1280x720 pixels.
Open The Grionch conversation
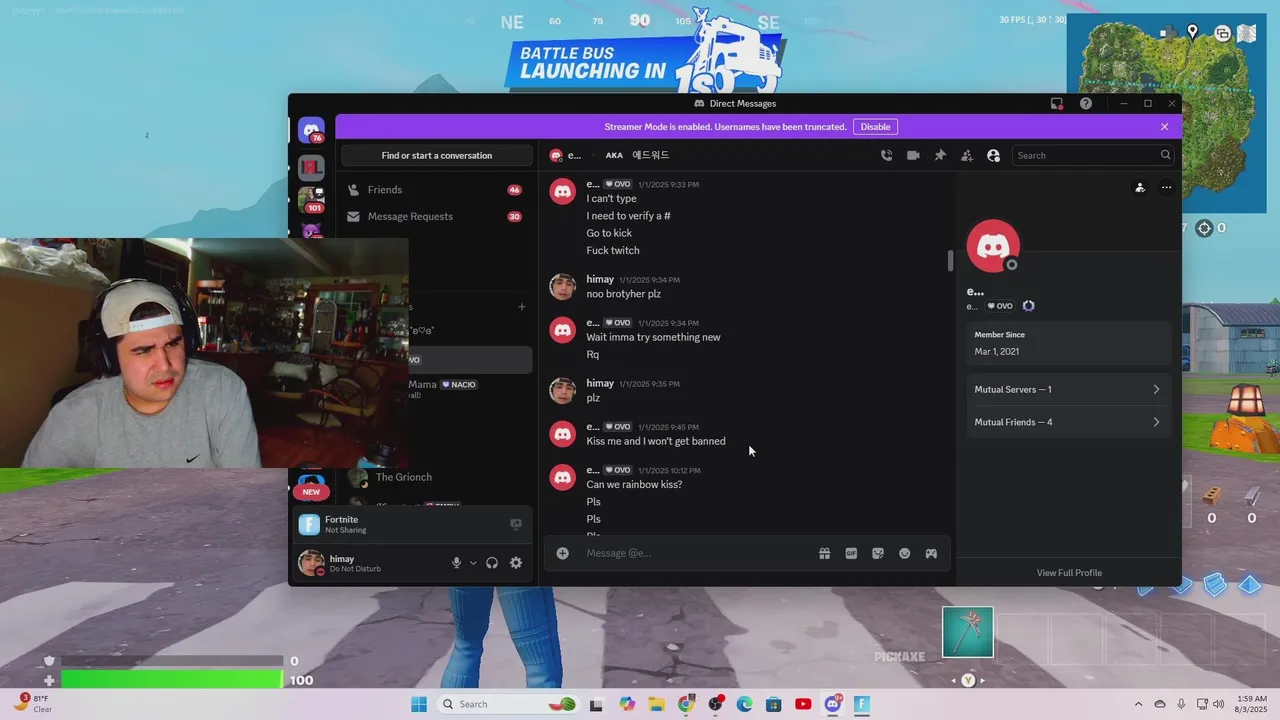437,478
